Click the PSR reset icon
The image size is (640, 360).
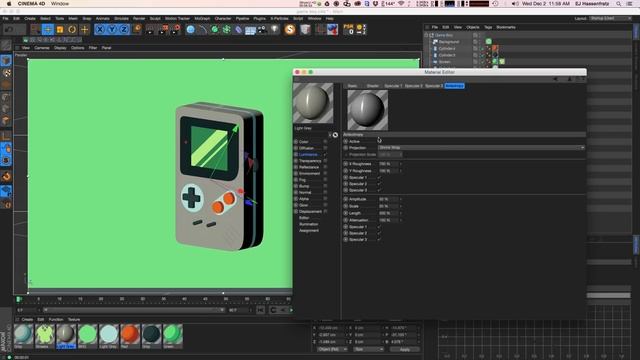click(x=349, y=29)
